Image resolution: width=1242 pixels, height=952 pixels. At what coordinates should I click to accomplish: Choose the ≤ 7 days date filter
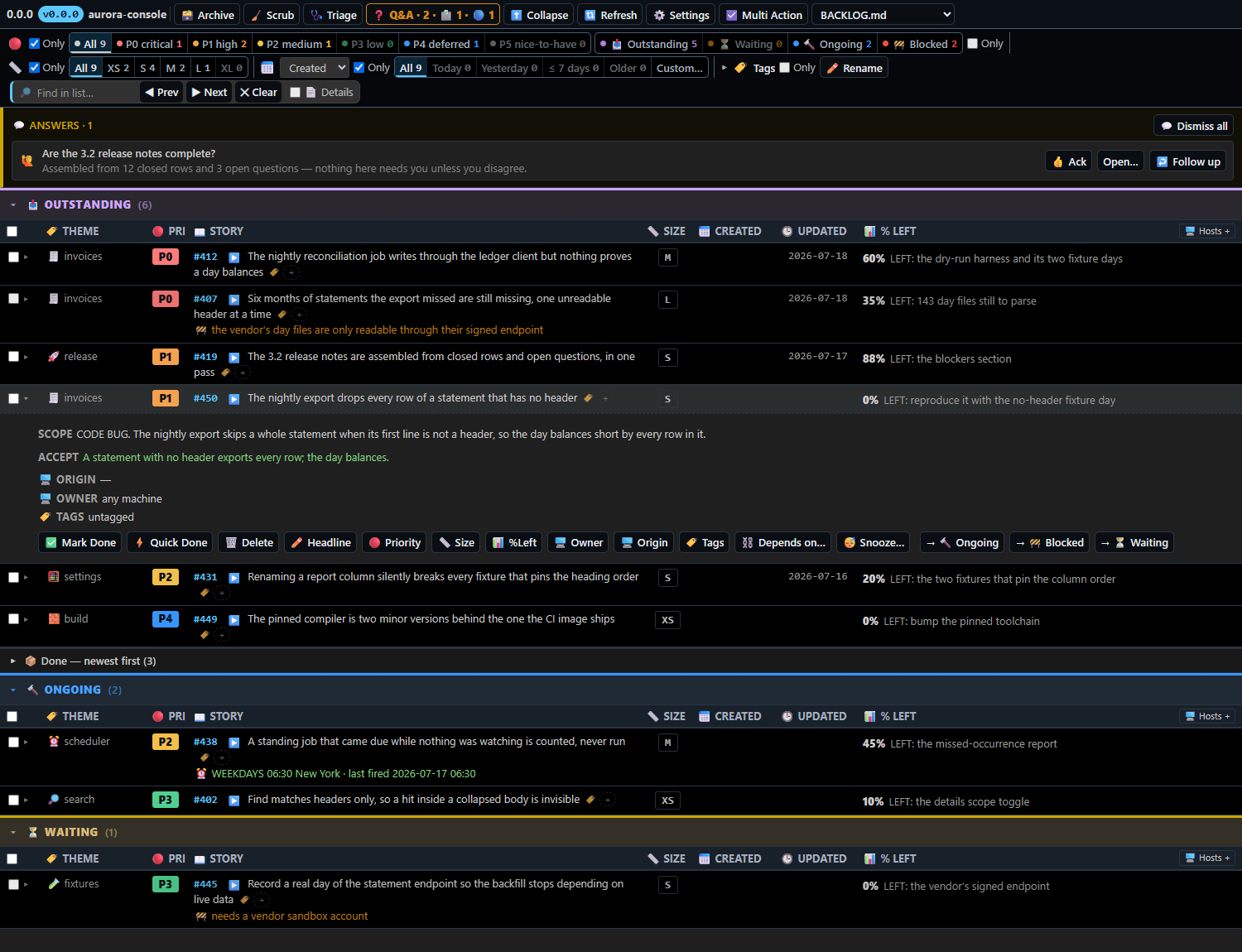(573, 68)
